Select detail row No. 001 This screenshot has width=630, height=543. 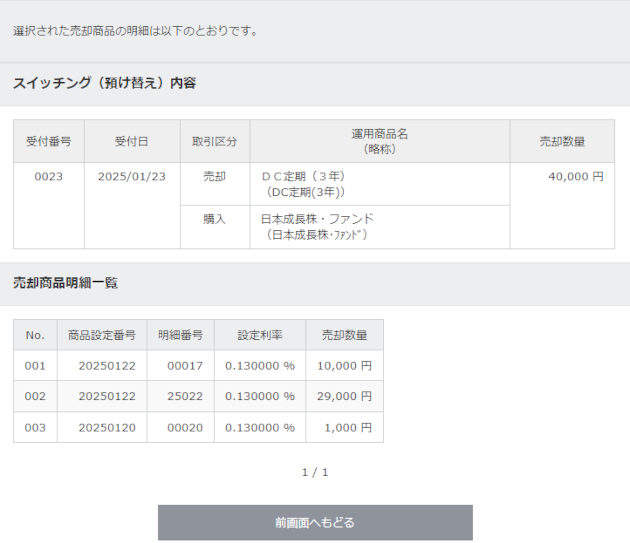35,366
